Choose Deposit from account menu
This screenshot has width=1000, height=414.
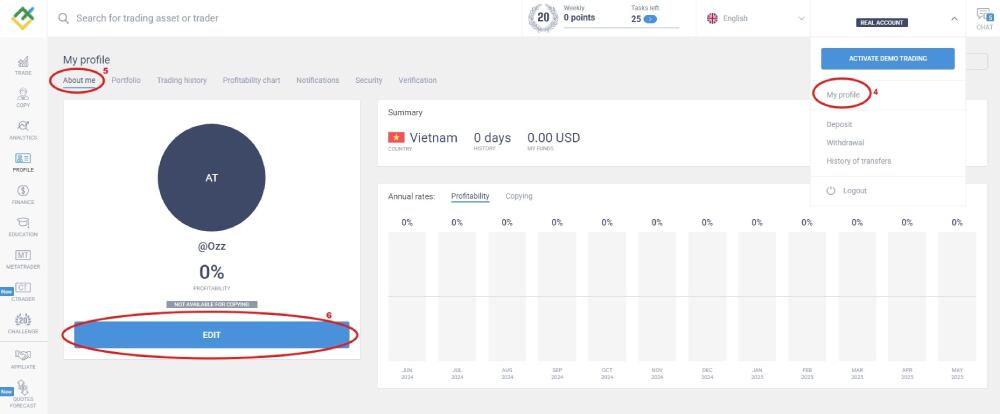click(x=839, y=124)
